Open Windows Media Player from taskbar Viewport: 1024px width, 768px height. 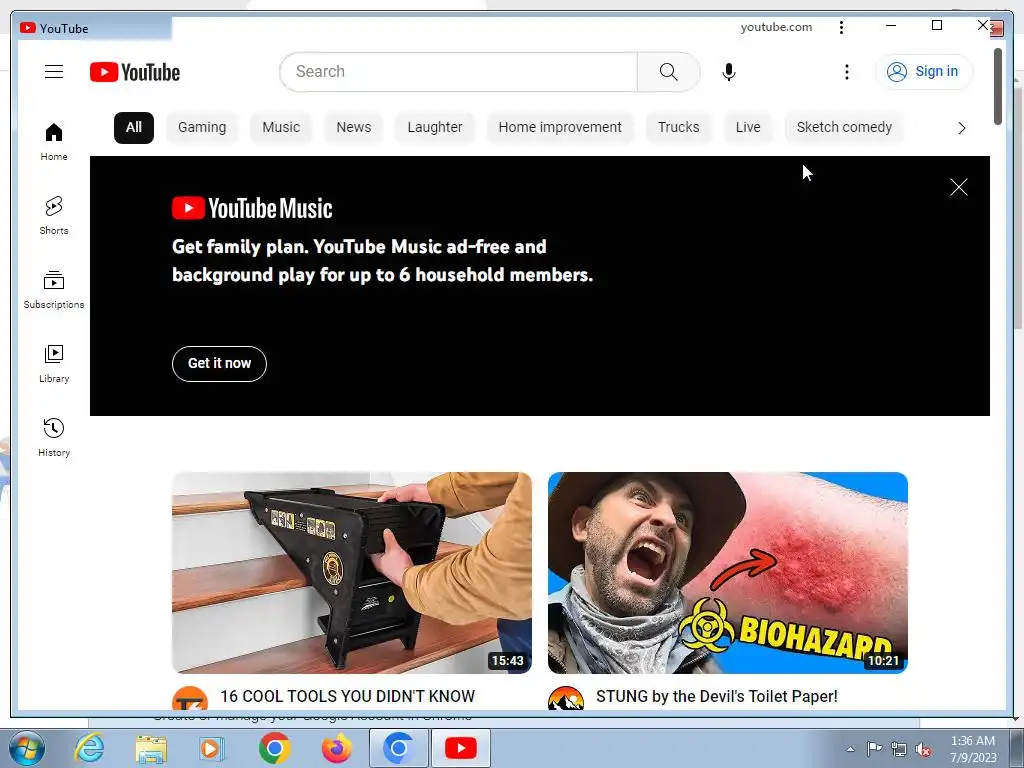coord(212,748)
